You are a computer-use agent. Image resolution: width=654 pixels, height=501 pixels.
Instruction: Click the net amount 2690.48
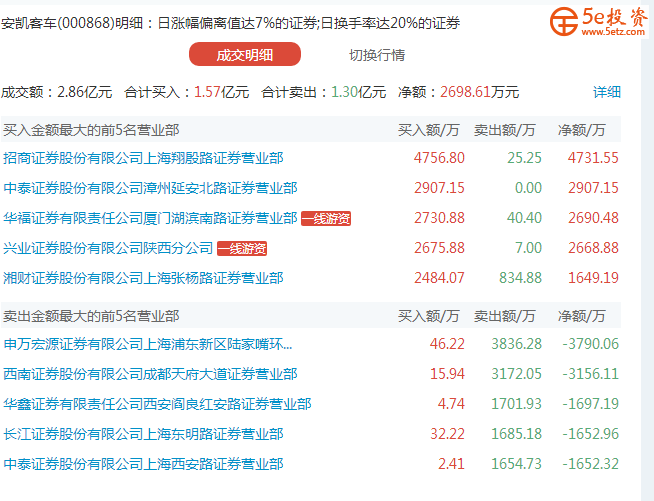593,218
